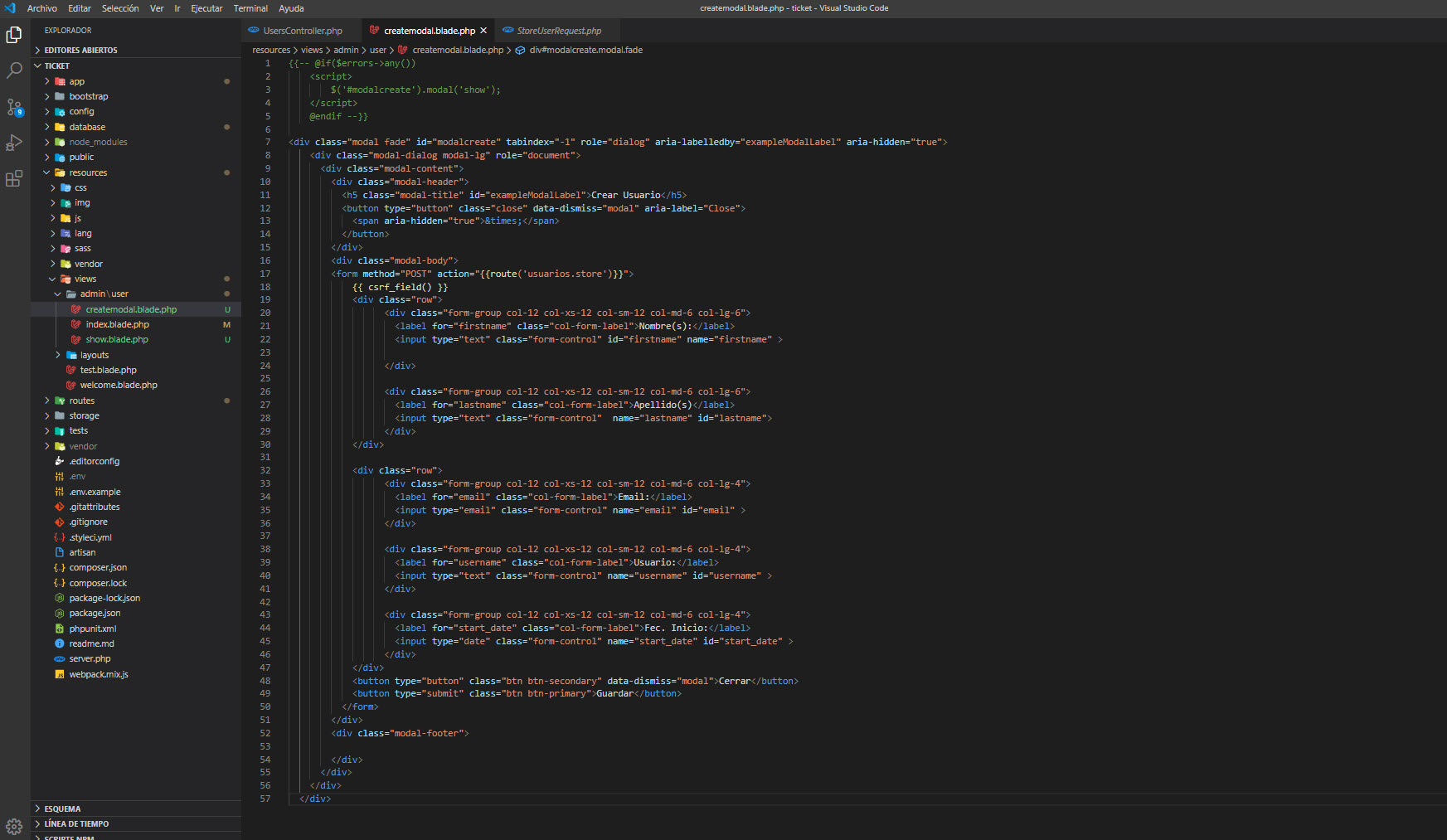Click the resources breadcrumb

[x=271, y=50]
